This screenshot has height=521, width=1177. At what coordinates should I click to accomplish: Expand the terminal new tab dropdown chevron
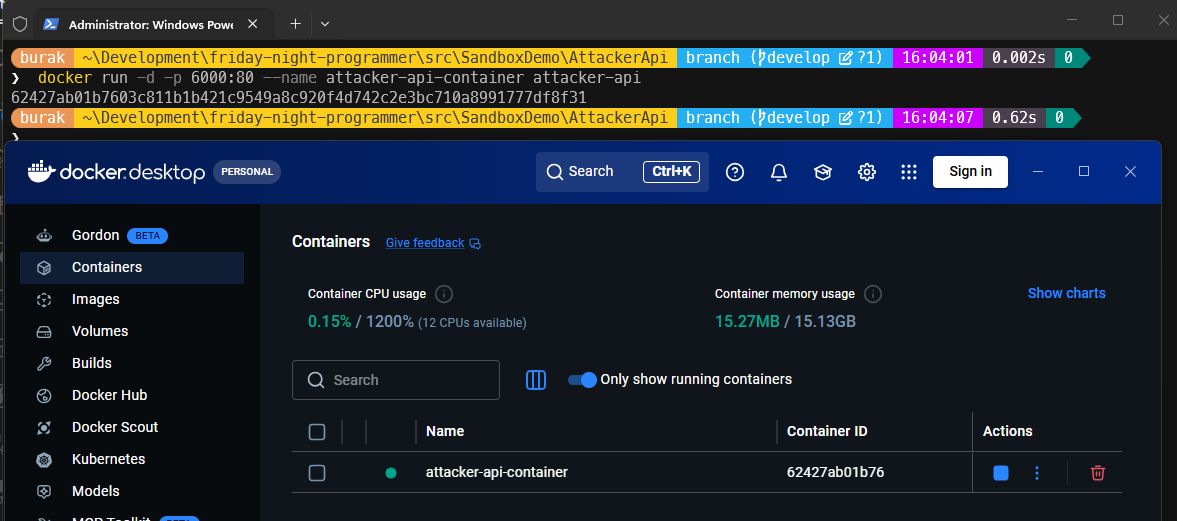[325, 23]
